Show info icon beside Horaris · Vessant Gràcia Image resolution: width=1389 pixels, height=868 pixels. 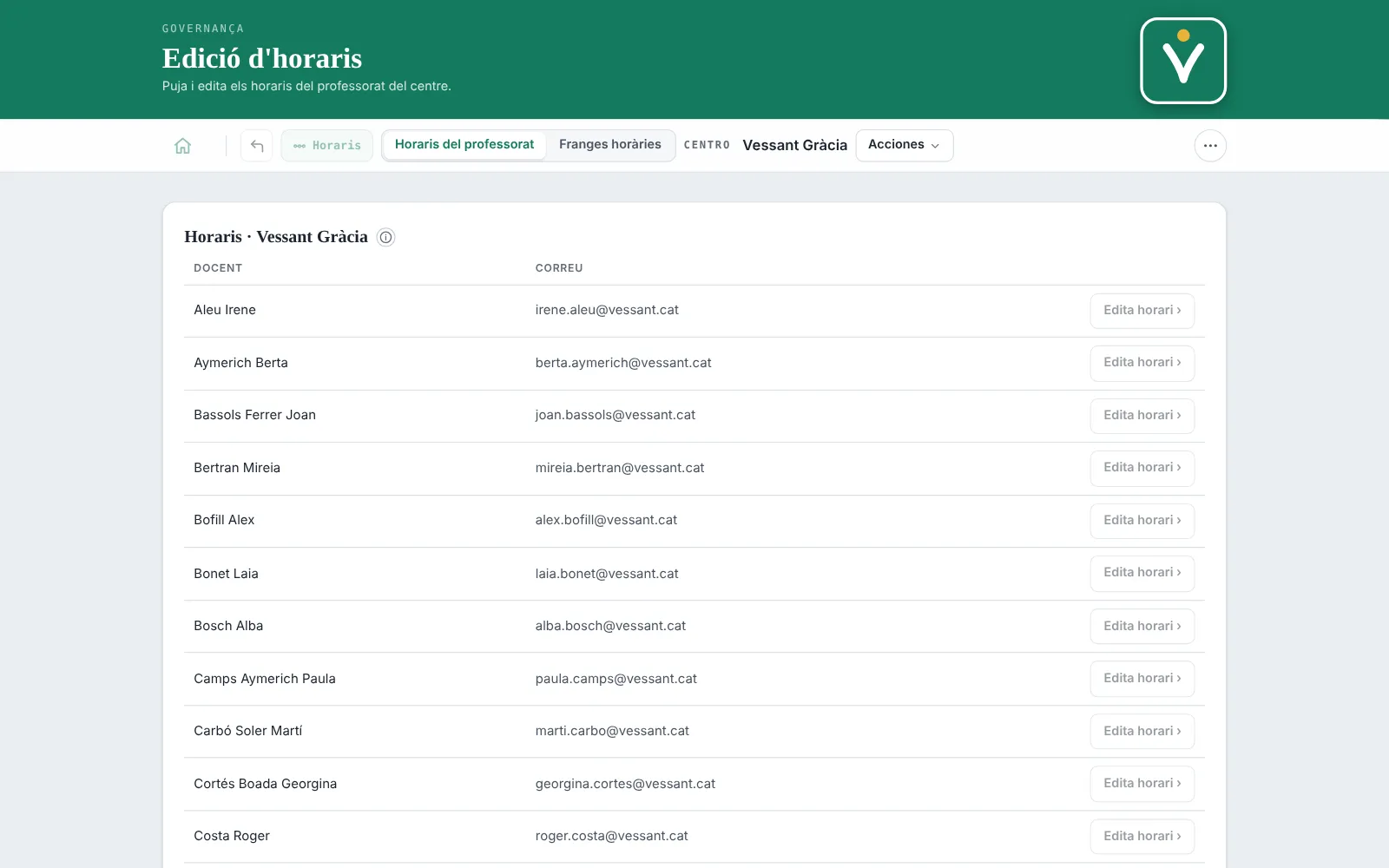pyautogui.click(x=386, y=237)
